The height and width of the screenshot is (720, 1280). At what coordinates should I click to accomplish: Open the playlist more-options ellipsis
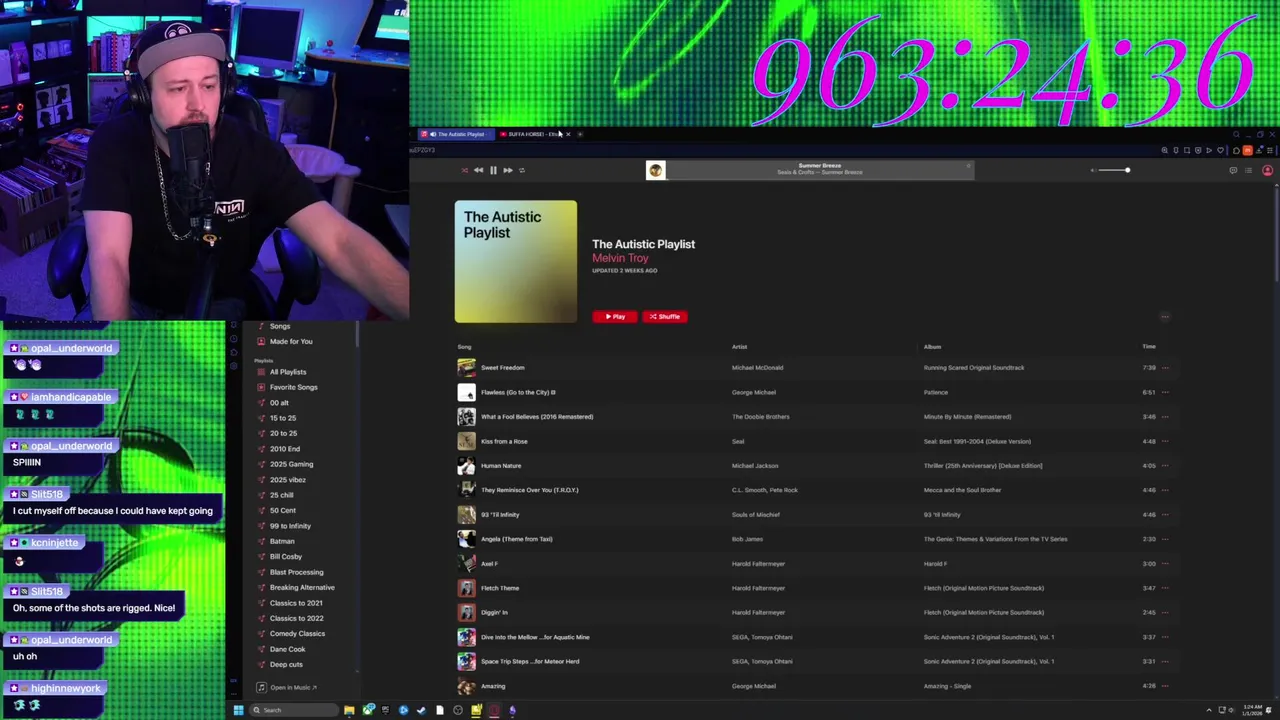[x=1165, y=316]
